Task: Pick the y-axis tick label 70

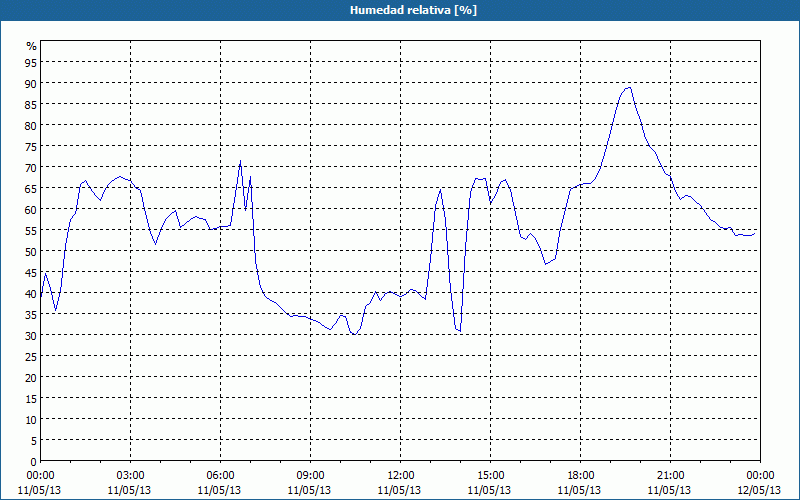Action: click(x=31, y=167)
